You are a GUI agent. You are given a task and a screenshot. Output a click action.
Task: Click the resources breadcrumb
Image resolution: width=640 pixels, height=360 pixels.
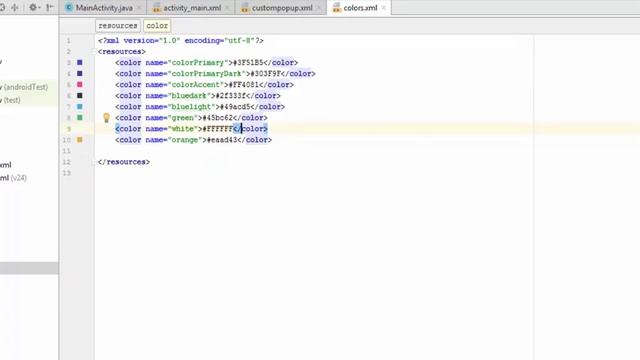[x=118, y=26]
